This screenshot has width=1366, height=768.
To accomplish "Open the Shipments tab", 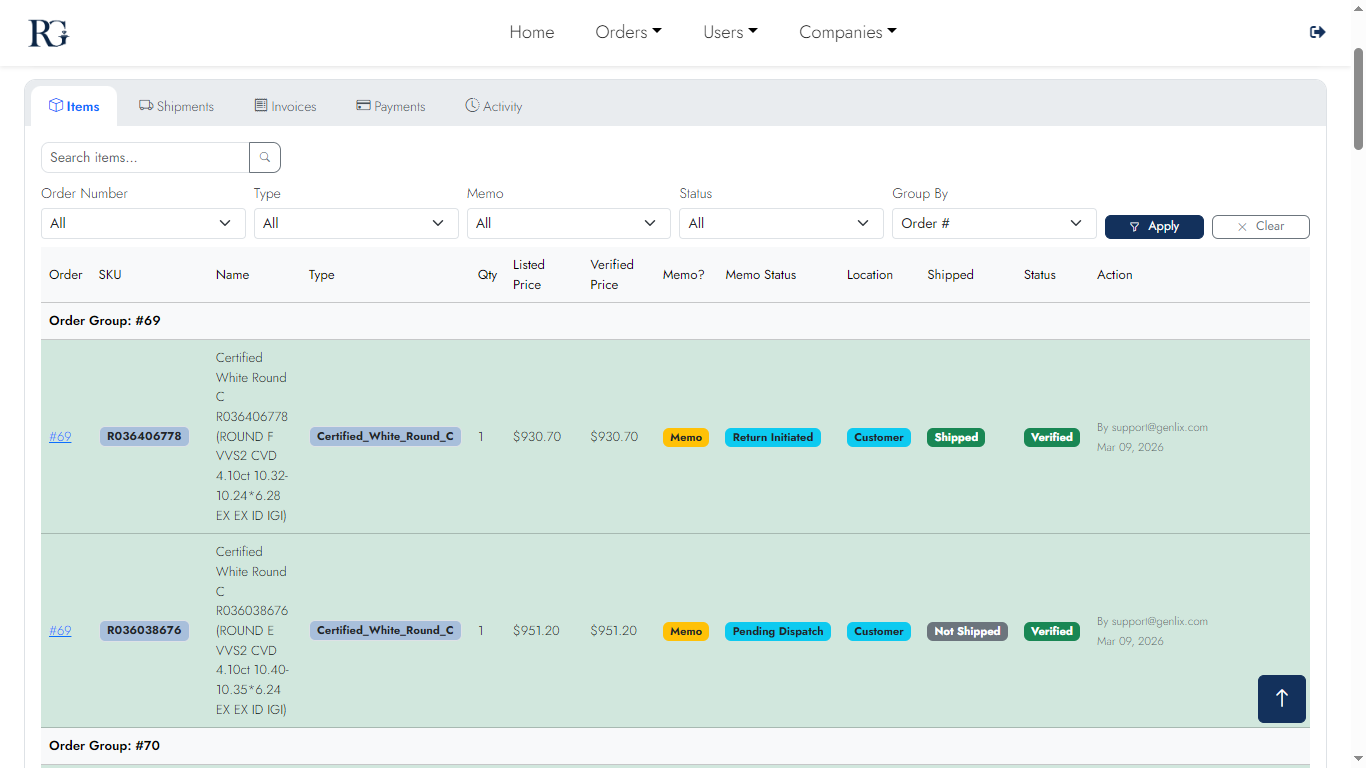I will [176, 106].
